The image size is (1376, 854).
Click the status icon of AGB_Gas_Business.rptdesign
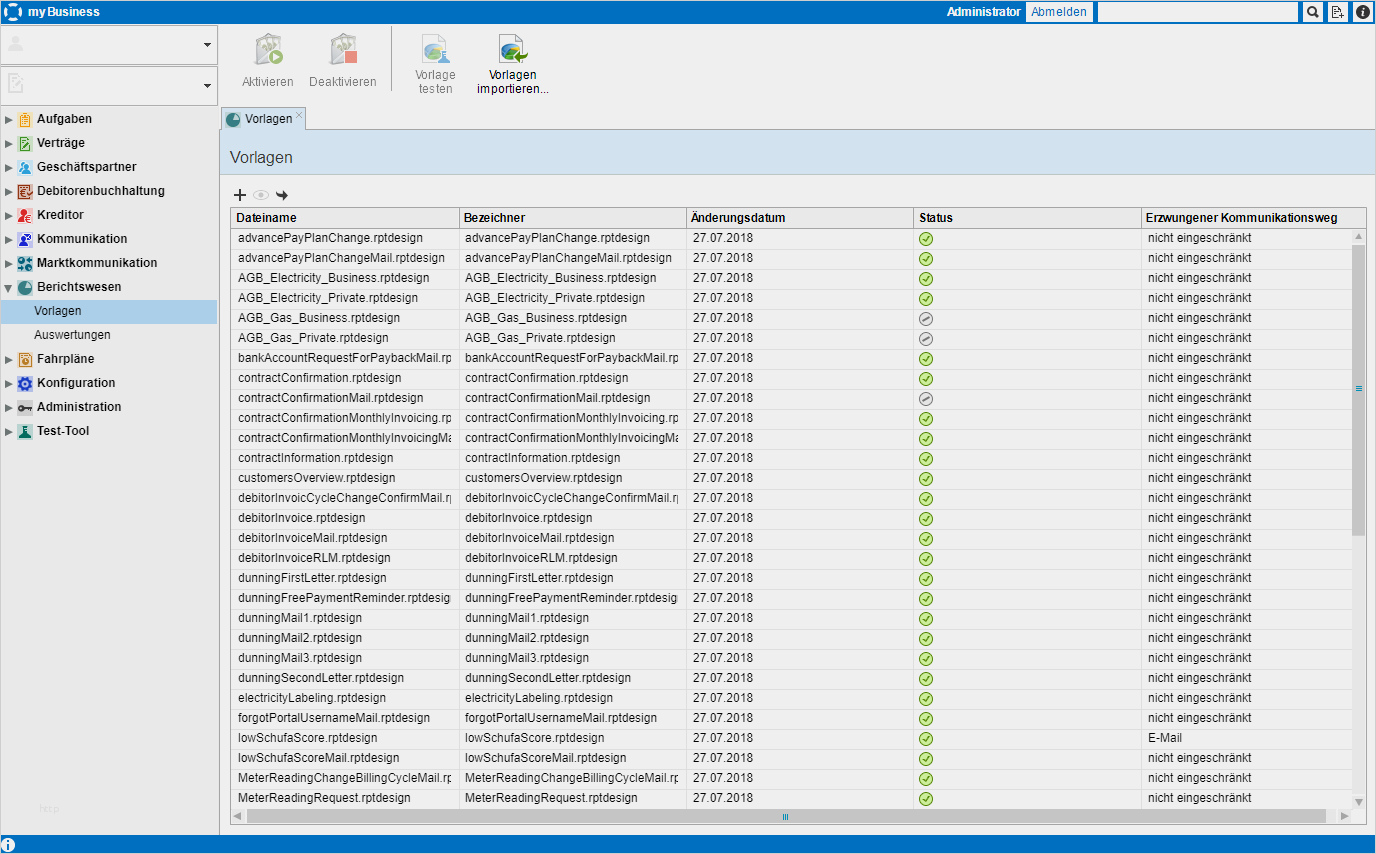pos(926,318)
